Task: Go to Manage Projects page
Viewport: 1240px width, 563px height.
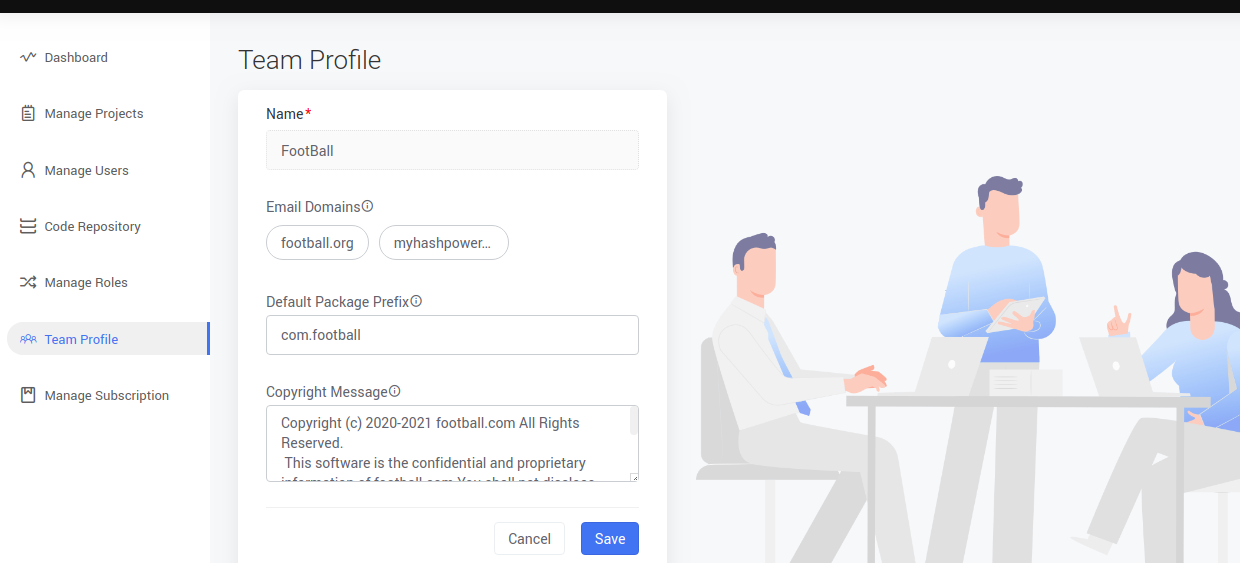Action: coord(94,114)
